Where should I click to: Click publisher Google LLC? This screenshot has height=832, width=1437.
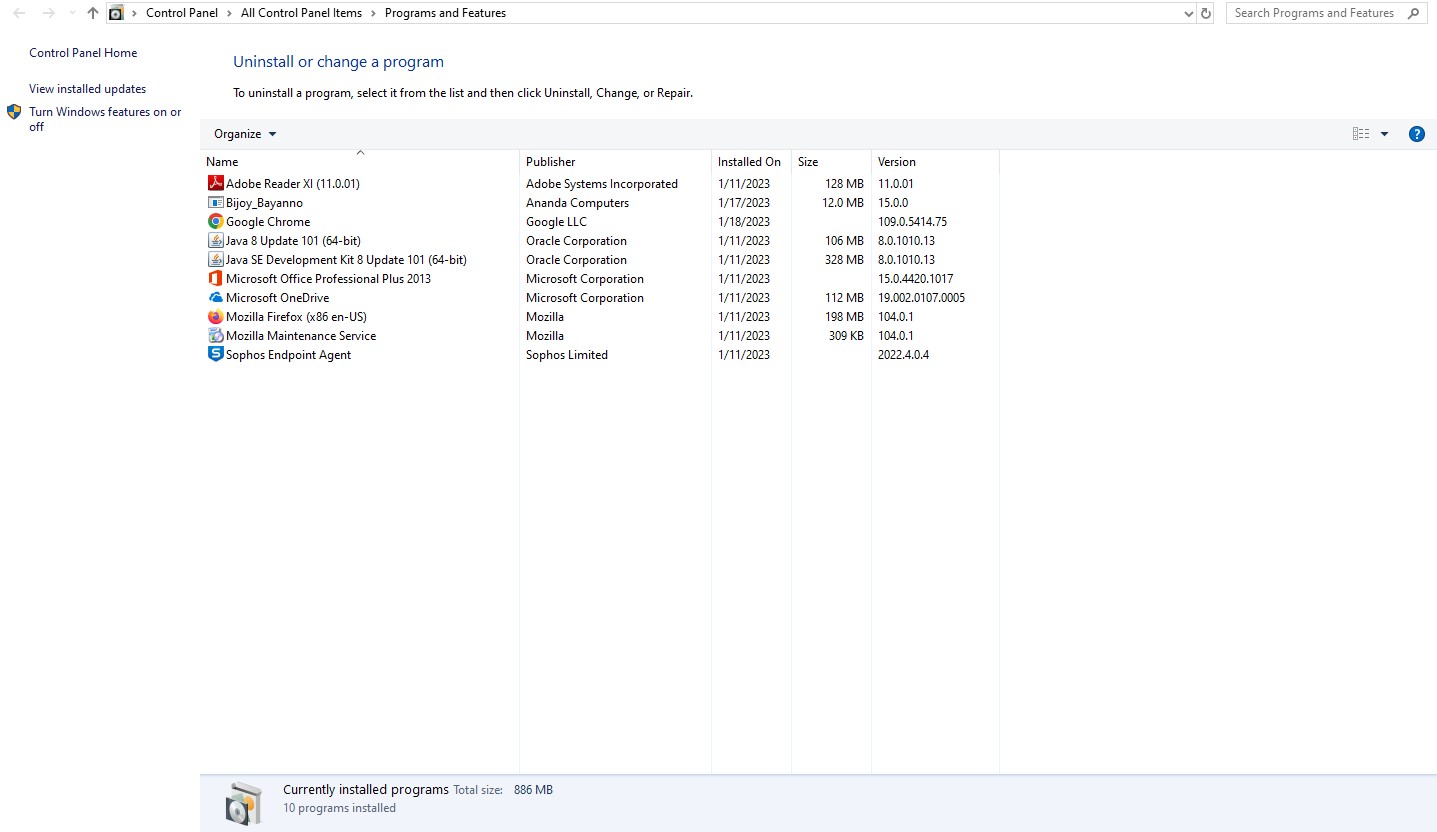[x=556, y=221]
